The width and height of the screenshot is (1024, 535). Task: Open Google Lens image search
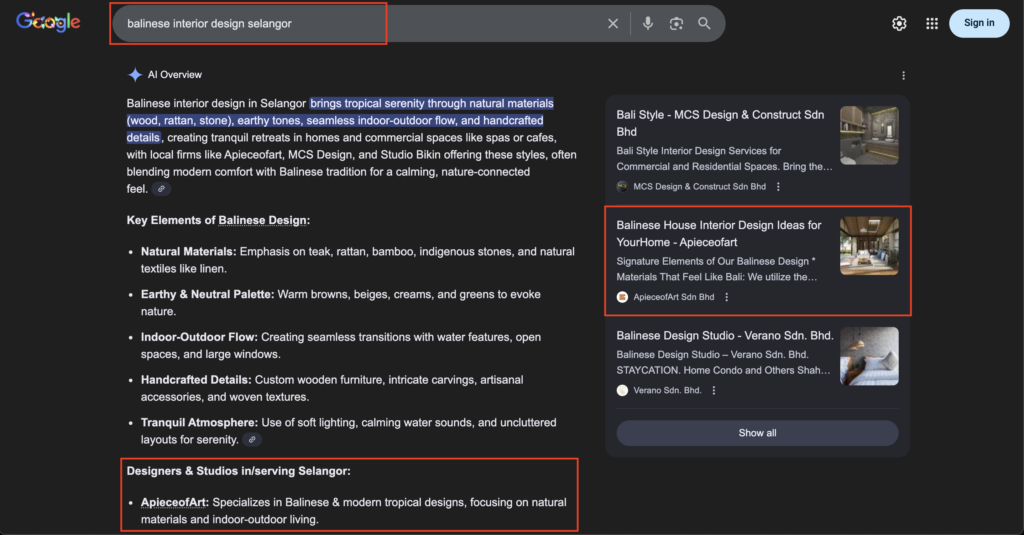click(676, 24)
